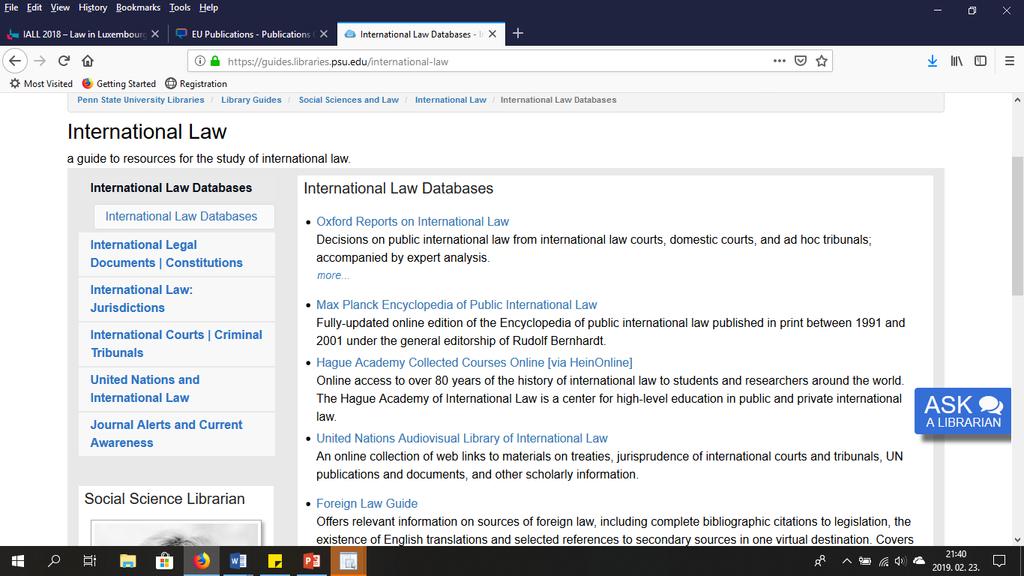Open the volume control in tray
This screenshot has height=576, width=1024.
coord(901,561)
